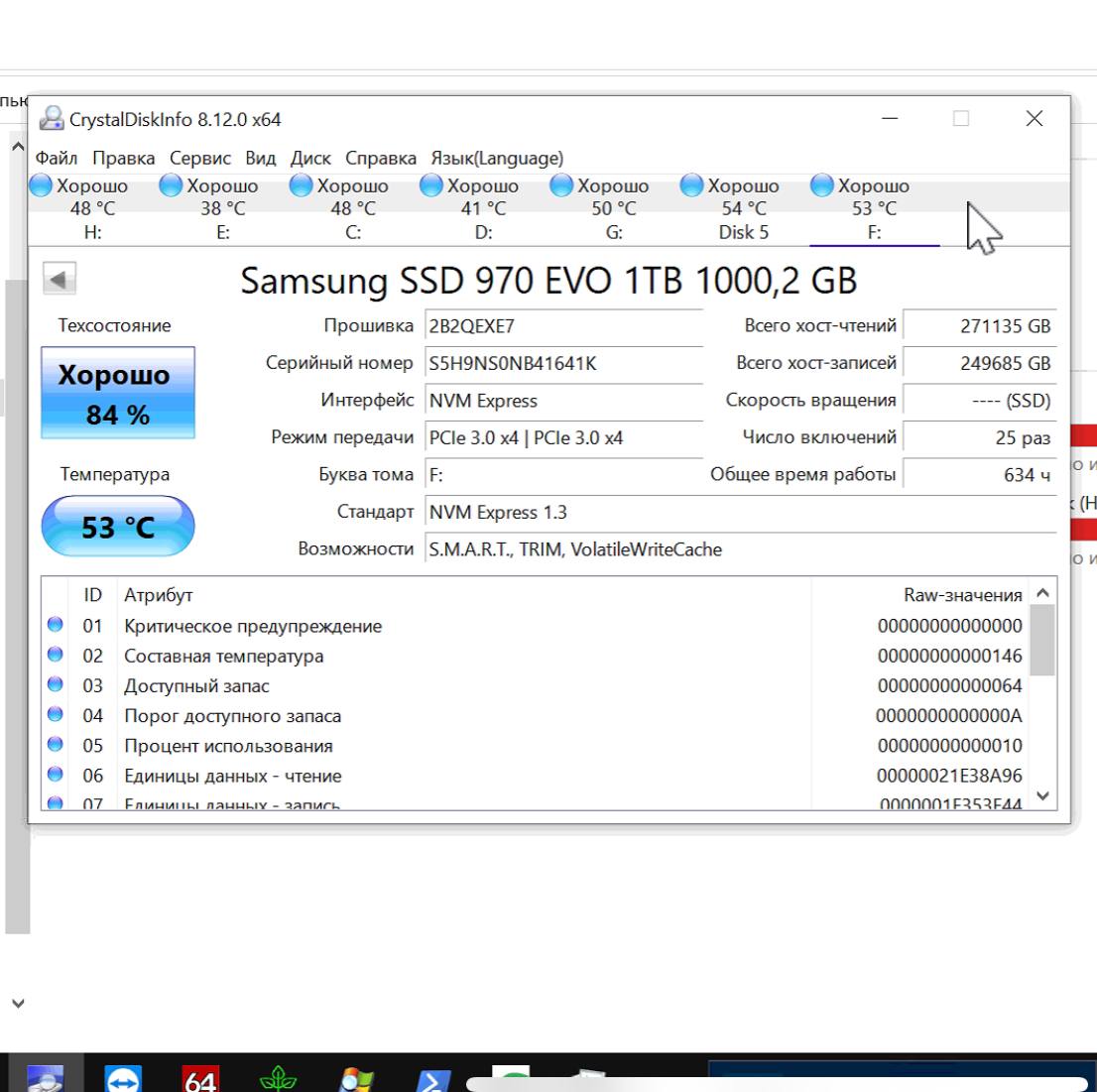
Task: Click status orb for attribute 04
Action: point(56,714)
